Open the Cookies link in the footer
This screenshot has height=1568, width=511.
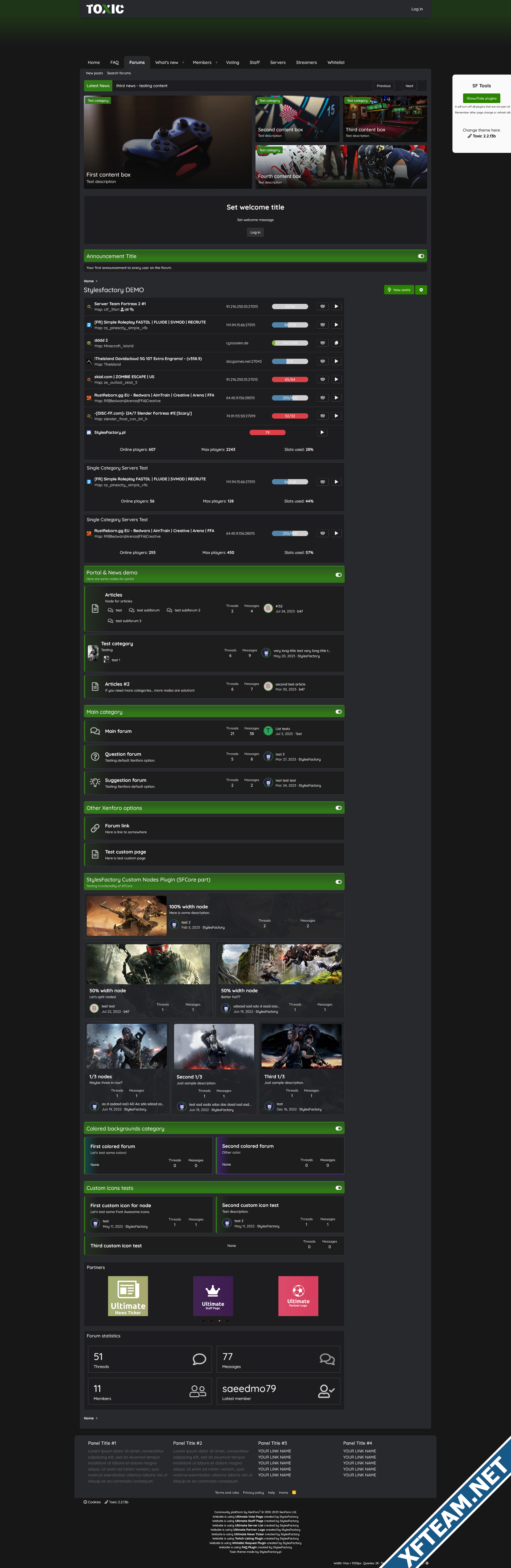(x=92, y=1502)
